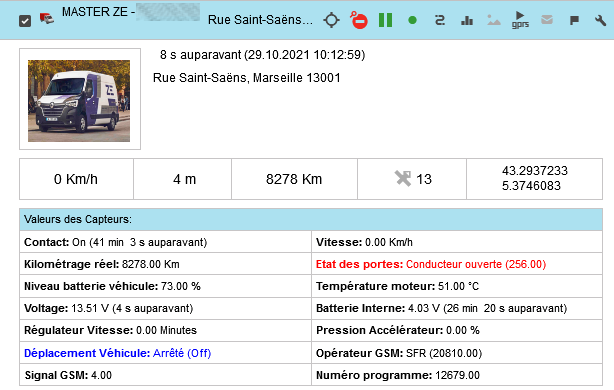This screenshot has height=390, width=614.
Task: Click Régulateur Vitesse 0.00 Minutes row
Action: pos(165,330)
